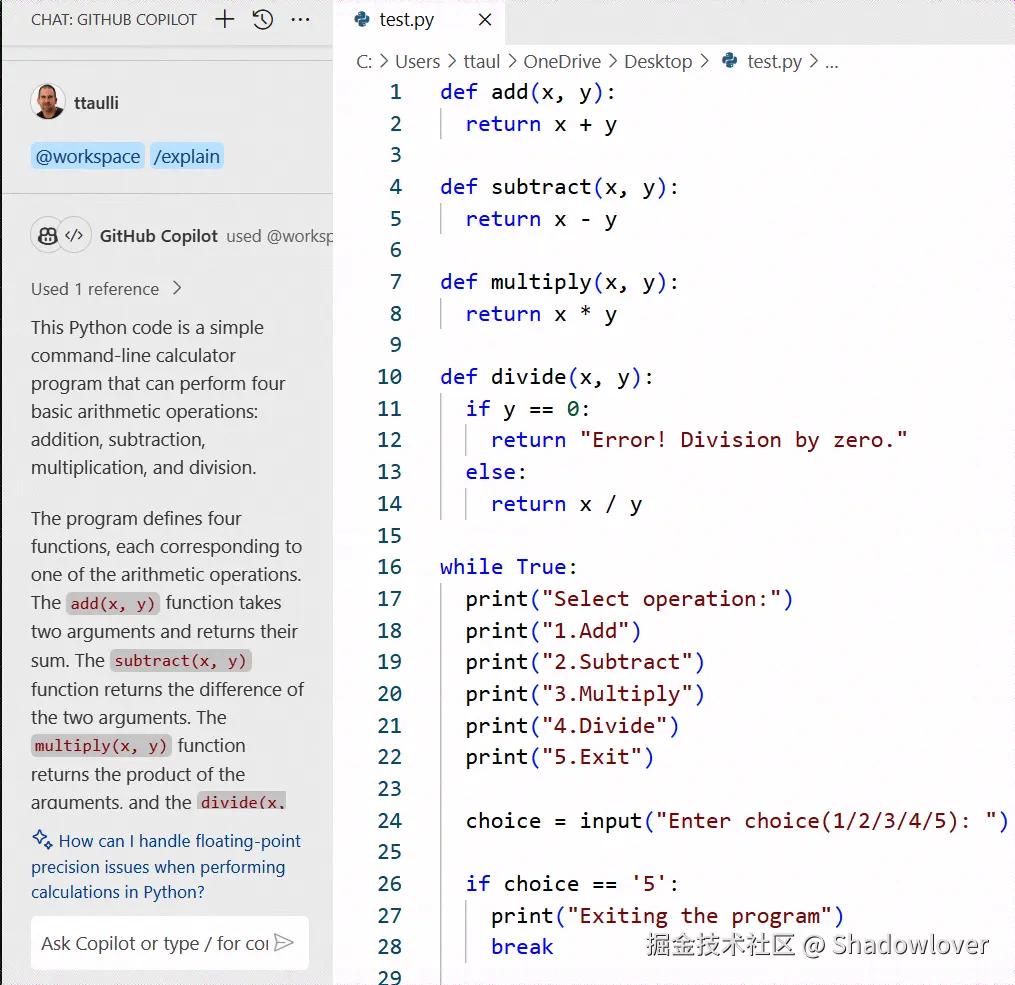Open the OneDrive breadcrumb segment
Image resolution: width=1015 pixels, height=985 pixels.
point(562,61)
